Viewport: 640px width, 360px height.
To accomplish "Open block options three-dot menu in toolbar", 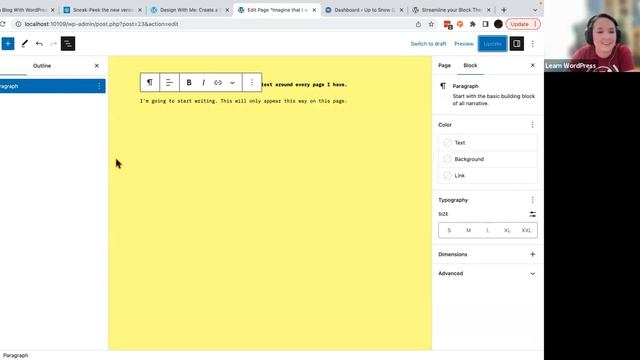I will [x=252, y=82].
